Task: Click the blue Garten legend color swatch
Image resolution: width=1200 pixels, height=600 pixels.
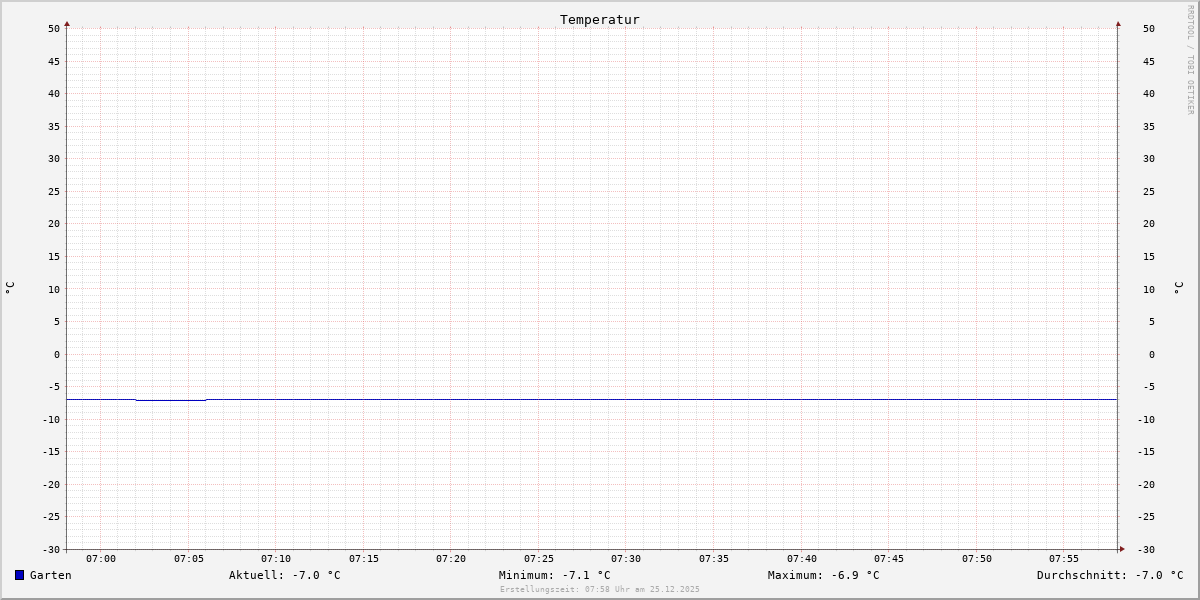Action: [19, 575]
